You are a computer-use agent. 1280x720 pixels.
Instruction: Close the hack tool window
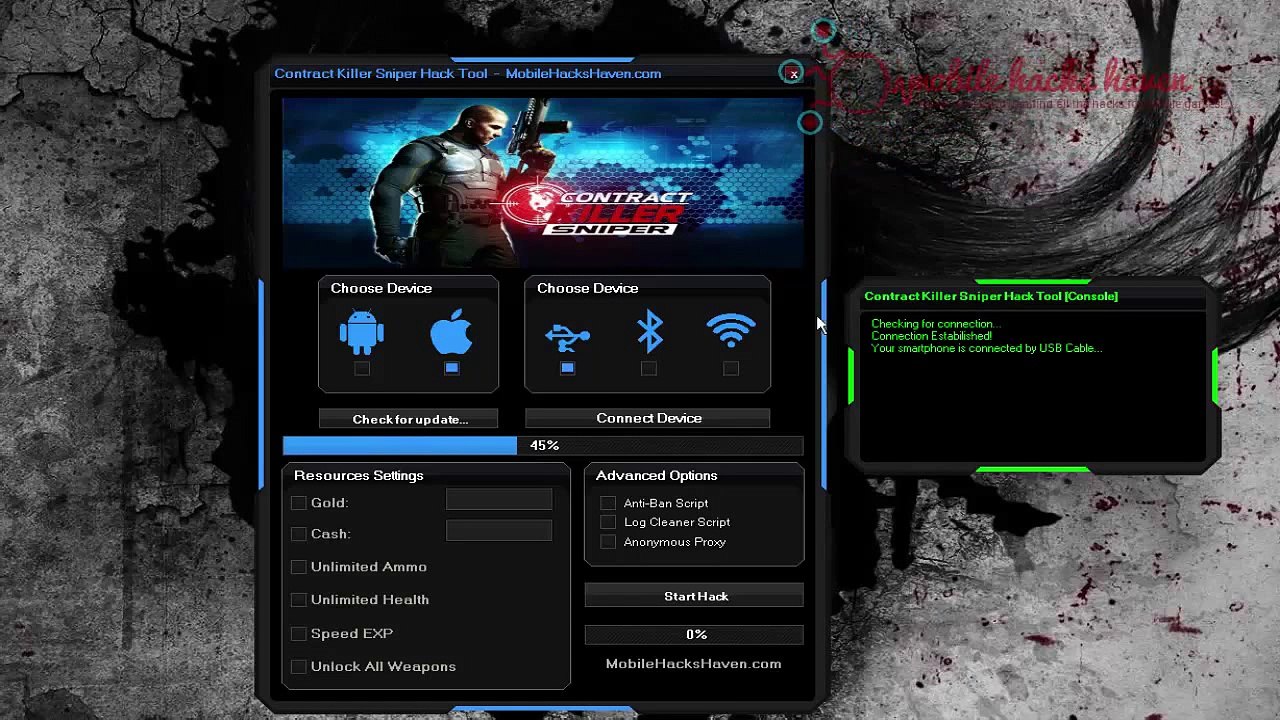(793, 73)
